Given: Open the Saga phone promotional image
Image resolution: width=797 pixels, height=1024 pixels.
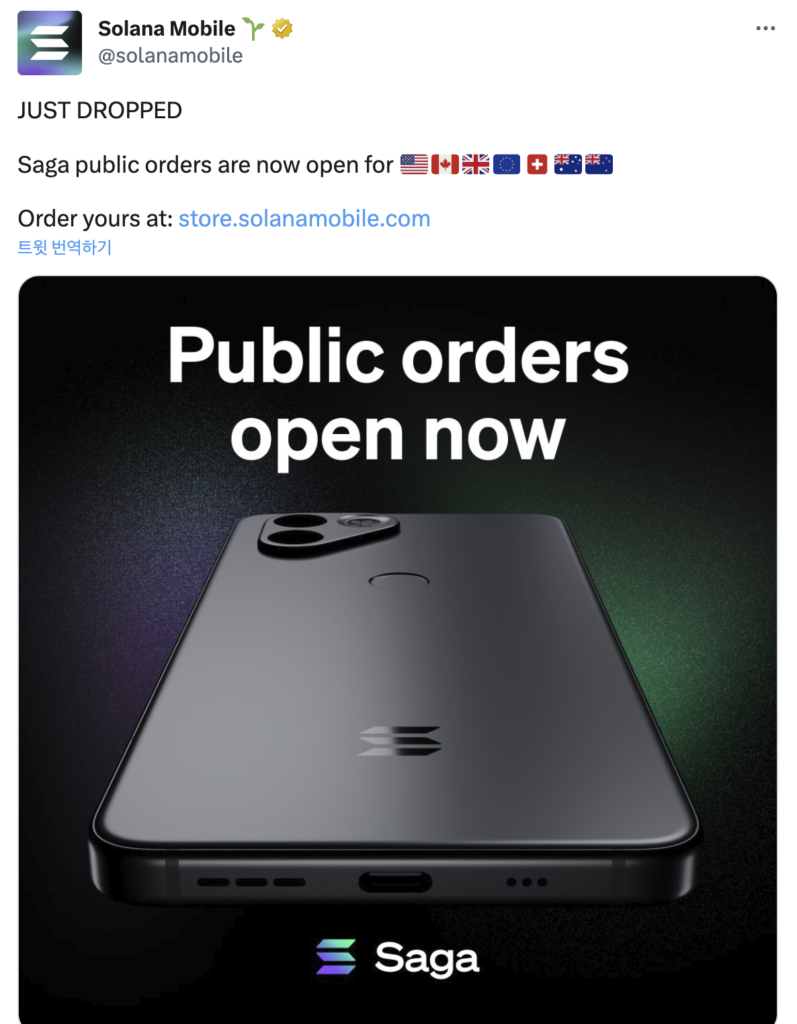Looking at the screenshot, I should 398,650.
